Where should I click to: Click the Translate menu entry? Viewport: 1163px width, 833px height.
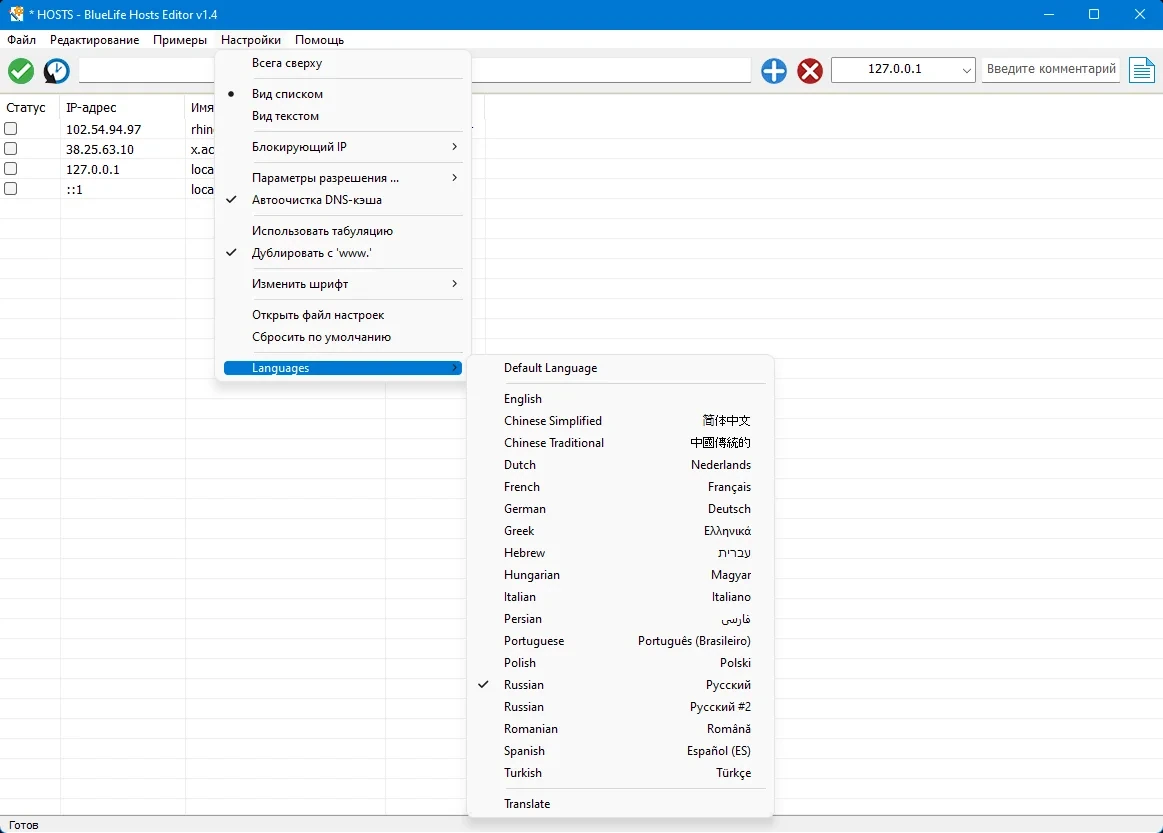click(x=620, y=804)
